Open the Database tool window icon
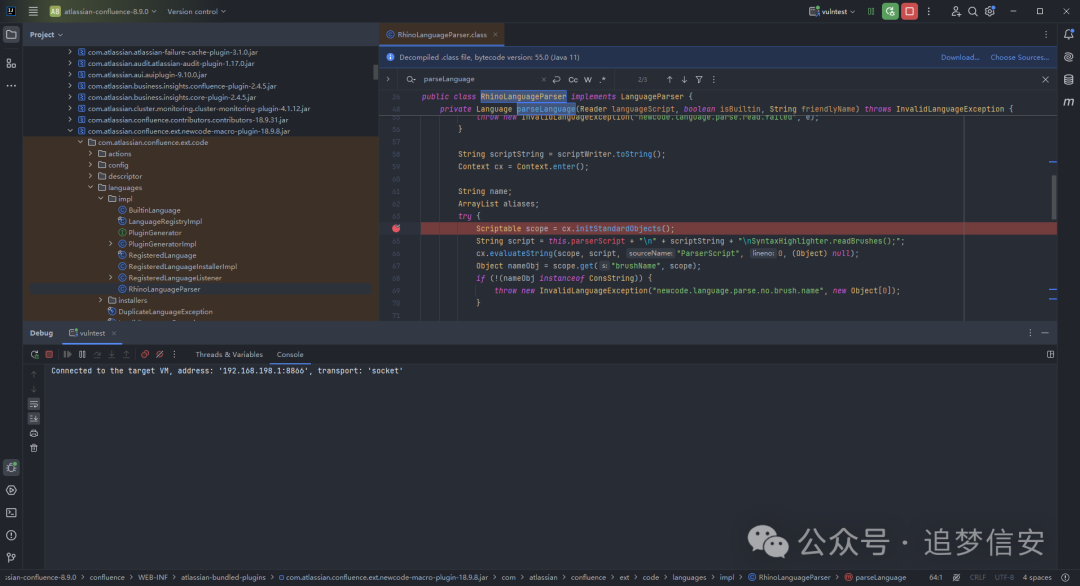 [x=1068, y=80]
